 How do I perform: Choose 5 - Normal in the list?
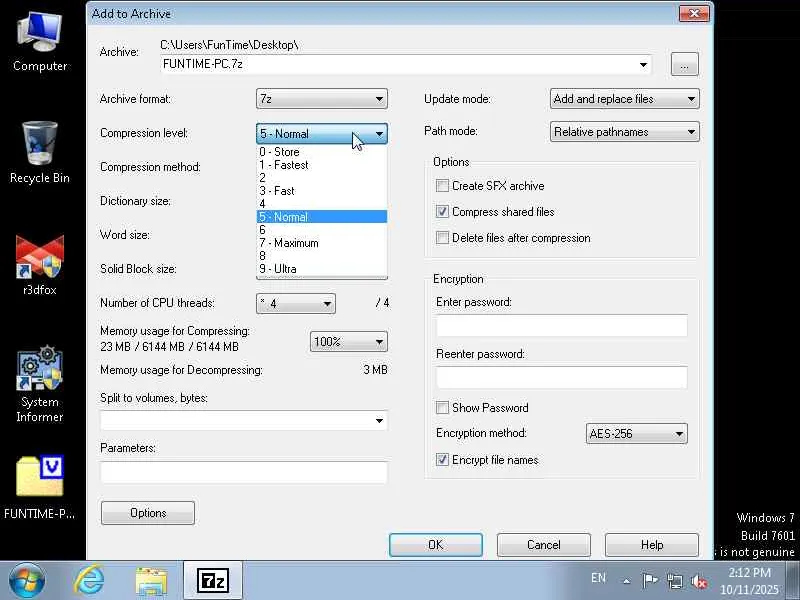coord(321,217)
